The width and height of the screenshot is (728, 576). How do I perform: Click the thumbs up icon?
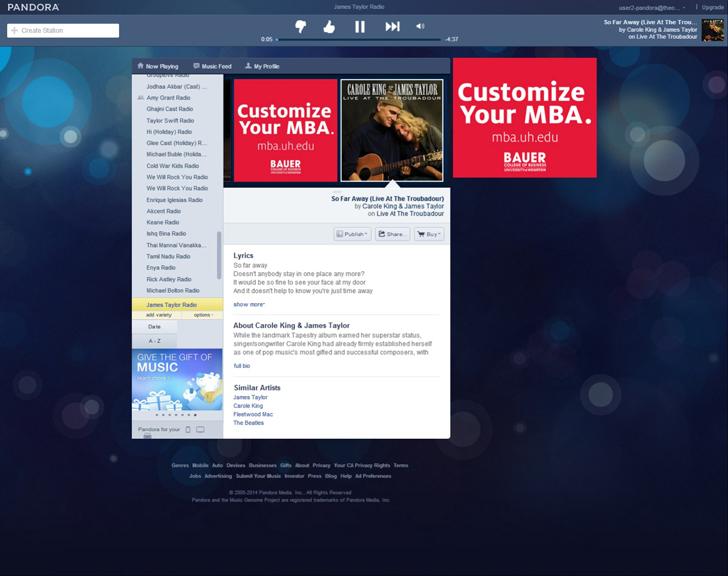point(329,26)
